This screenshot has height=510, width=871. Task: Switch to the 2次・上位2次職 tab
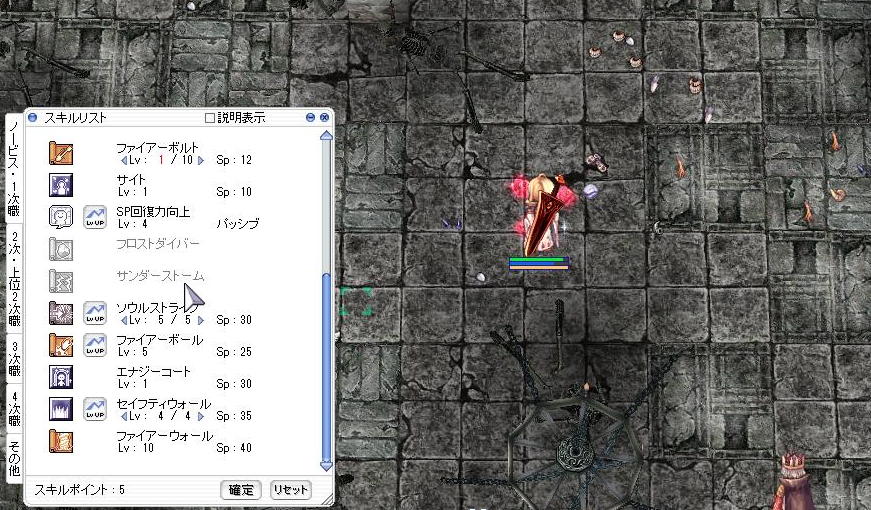click(14, 279)
